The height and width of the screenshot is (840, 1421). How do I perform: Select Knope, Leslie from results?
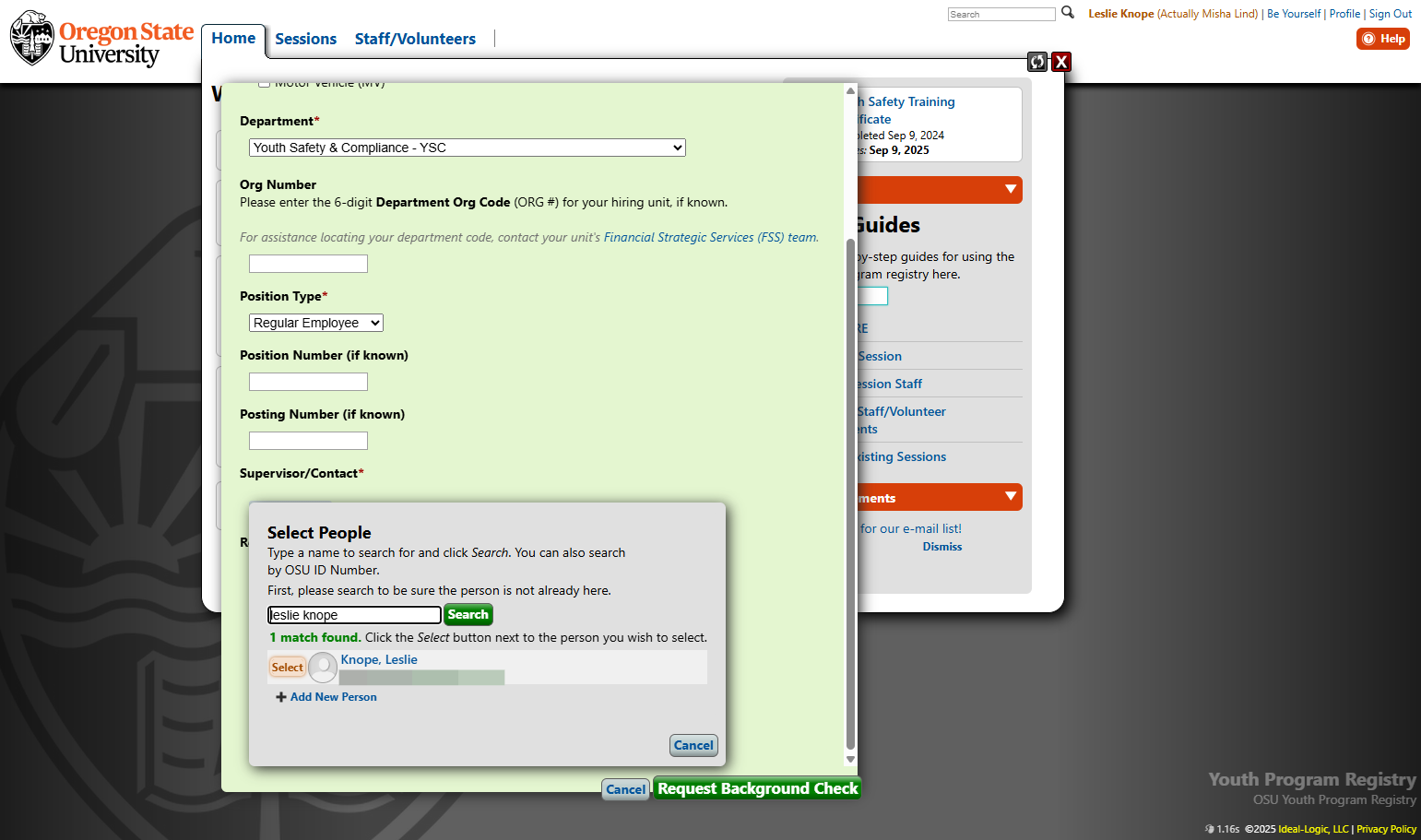287,668
